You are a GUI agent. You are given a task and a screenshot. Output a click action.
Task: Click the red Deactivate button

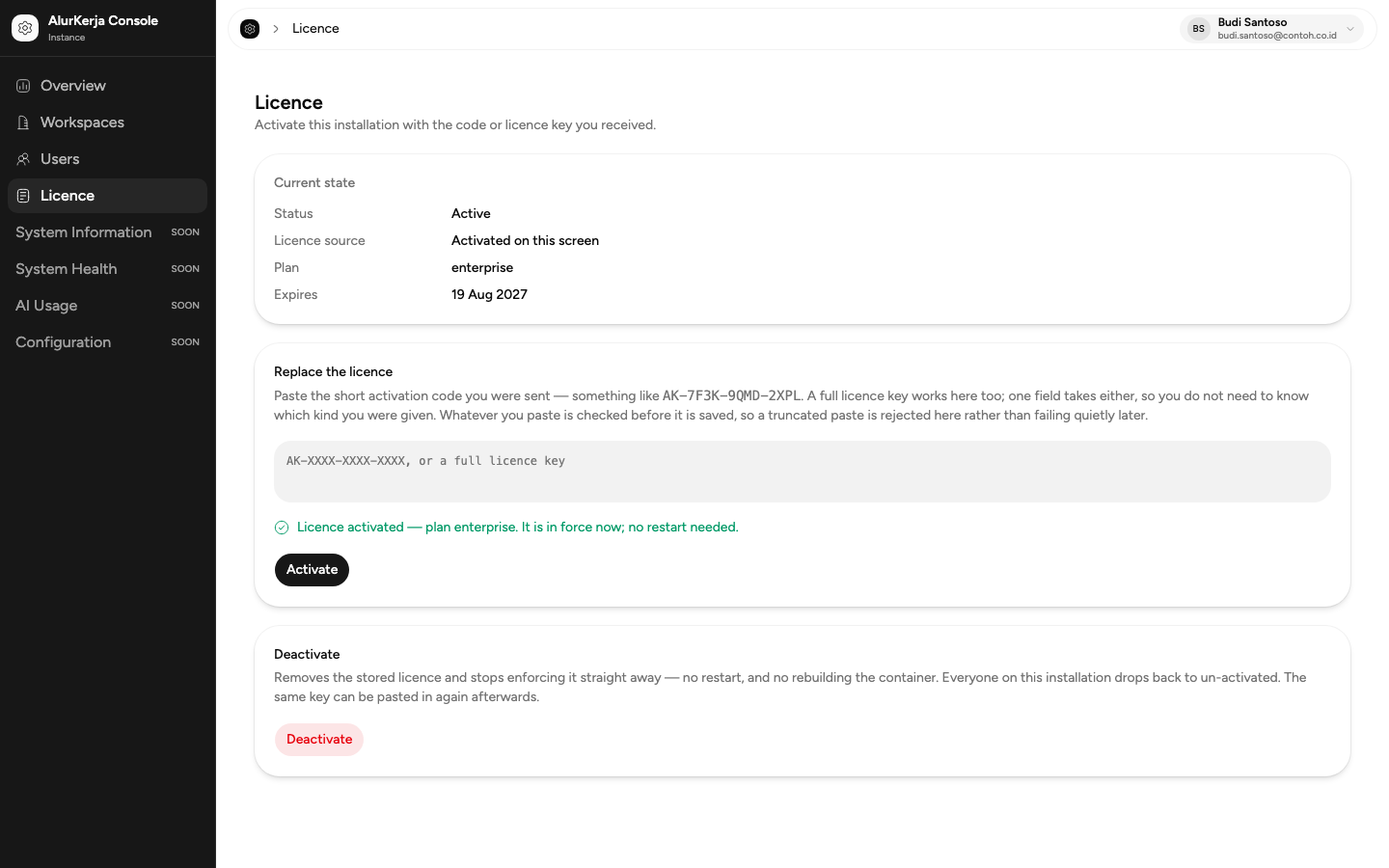(319, 740)
